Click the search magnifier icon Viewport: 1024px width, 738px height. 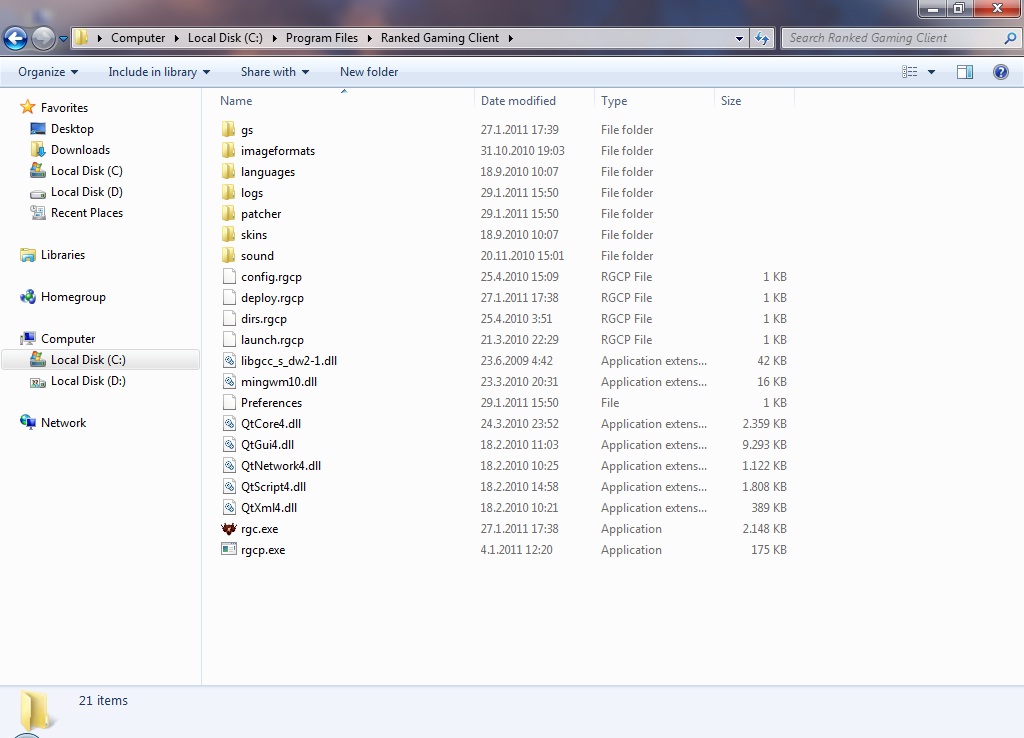point(1010,38)
